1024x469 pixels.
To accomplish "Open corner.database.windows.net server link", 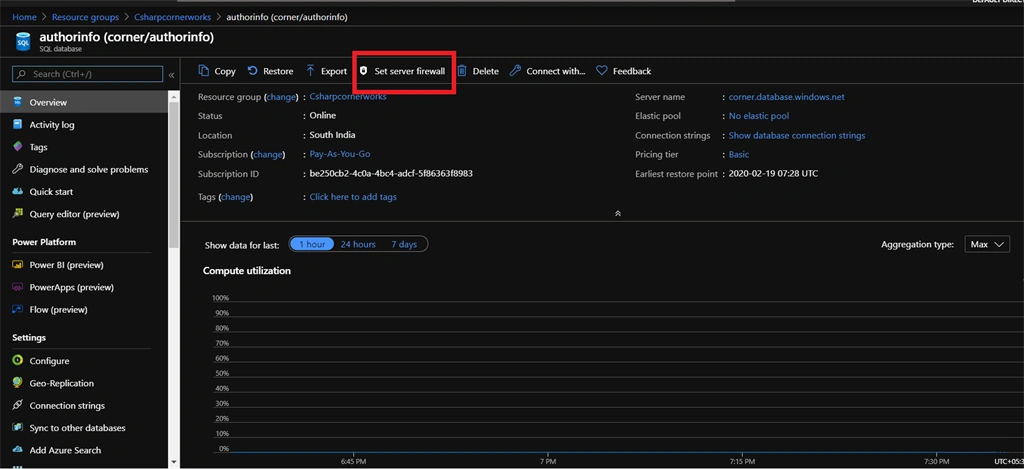I will (786, 97).
